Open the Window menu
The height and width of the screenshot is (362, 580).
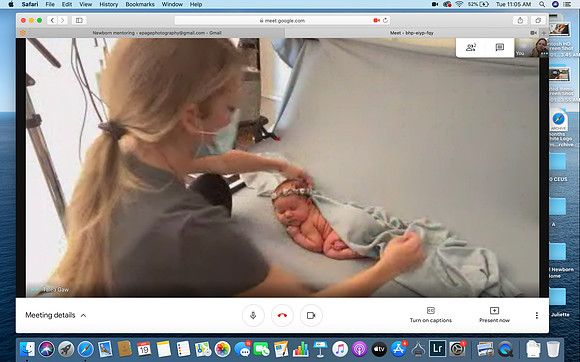172,4
